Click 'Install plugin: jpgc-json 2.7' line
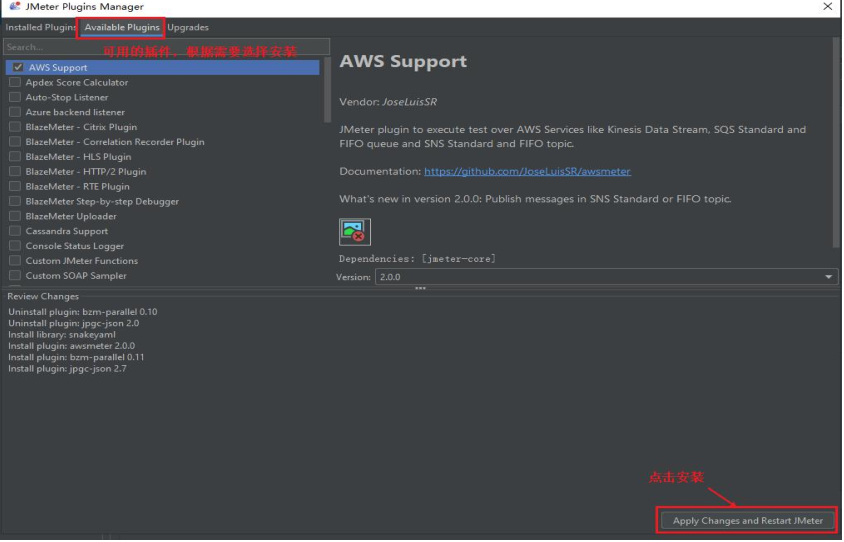 pyautogui.click(x=67, y=369)
